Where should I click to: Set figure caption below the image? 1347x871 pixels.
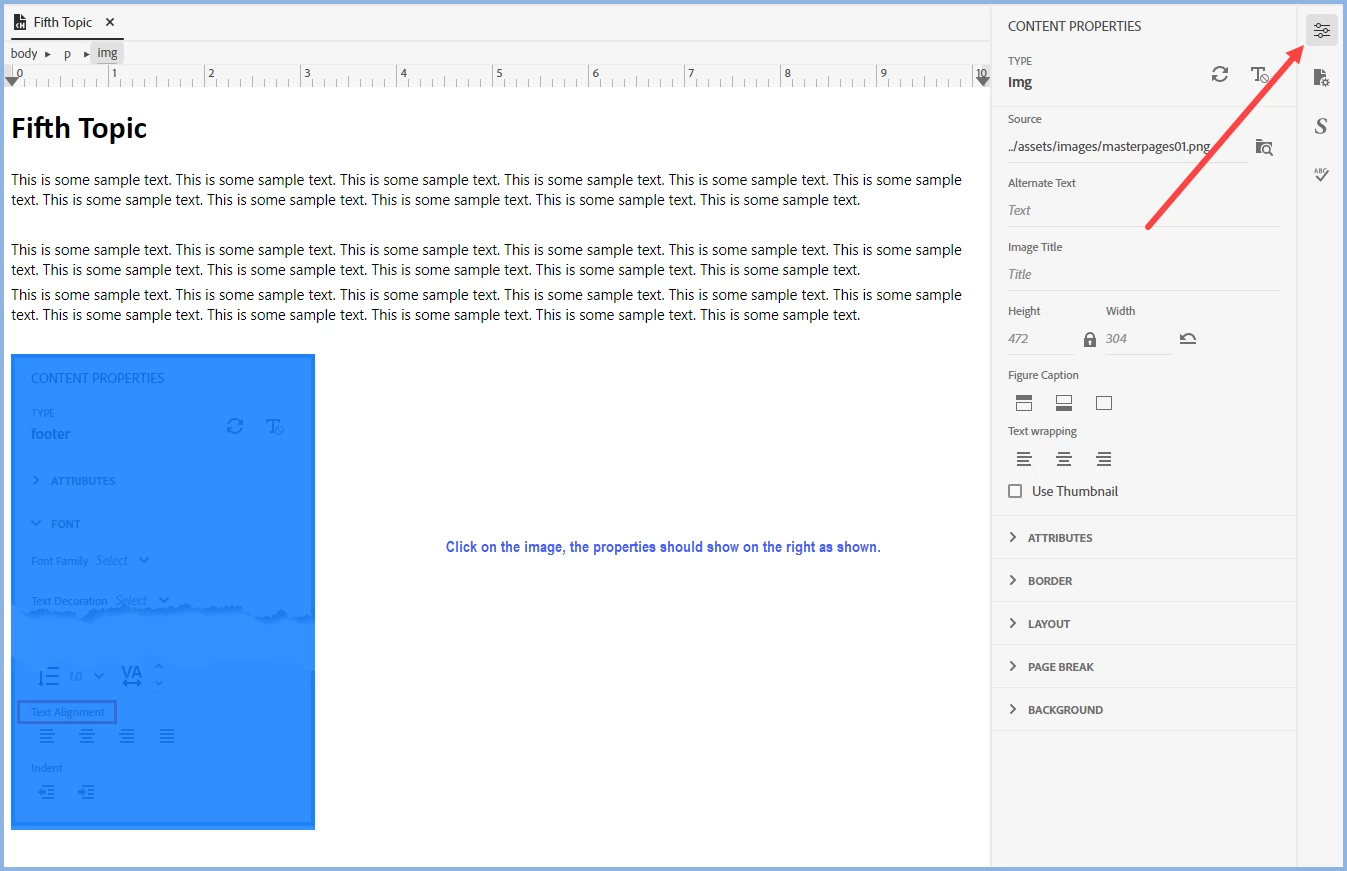1064,403
